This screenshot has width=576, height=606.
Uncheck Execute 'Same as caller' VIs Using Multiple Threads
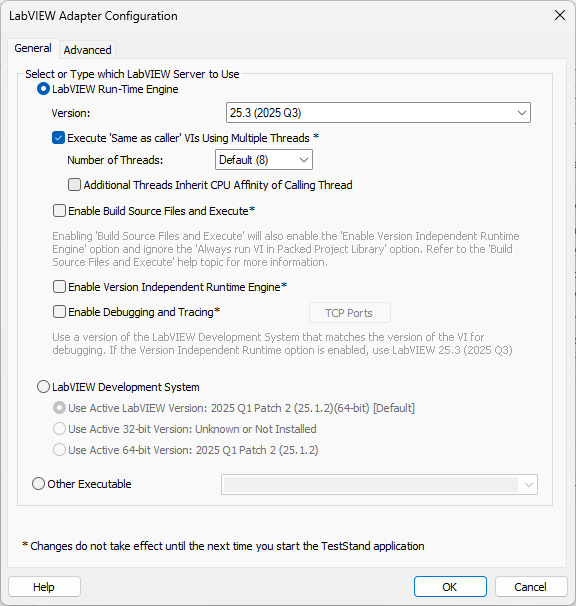58,138
